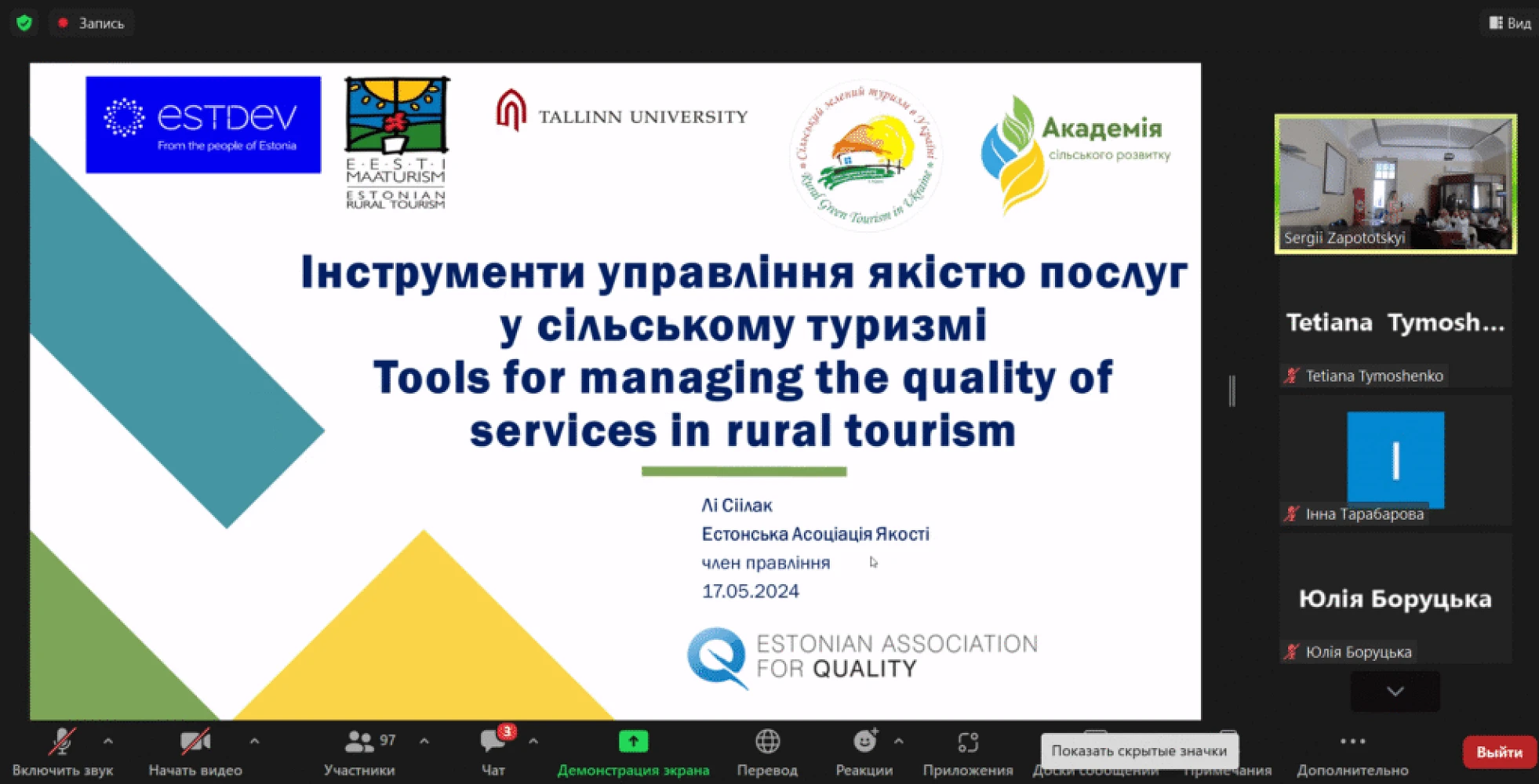The width and height of the screenshot is (1539, 784).
Task: Open the Участники participants panel
Action: (x=360, y=752)
